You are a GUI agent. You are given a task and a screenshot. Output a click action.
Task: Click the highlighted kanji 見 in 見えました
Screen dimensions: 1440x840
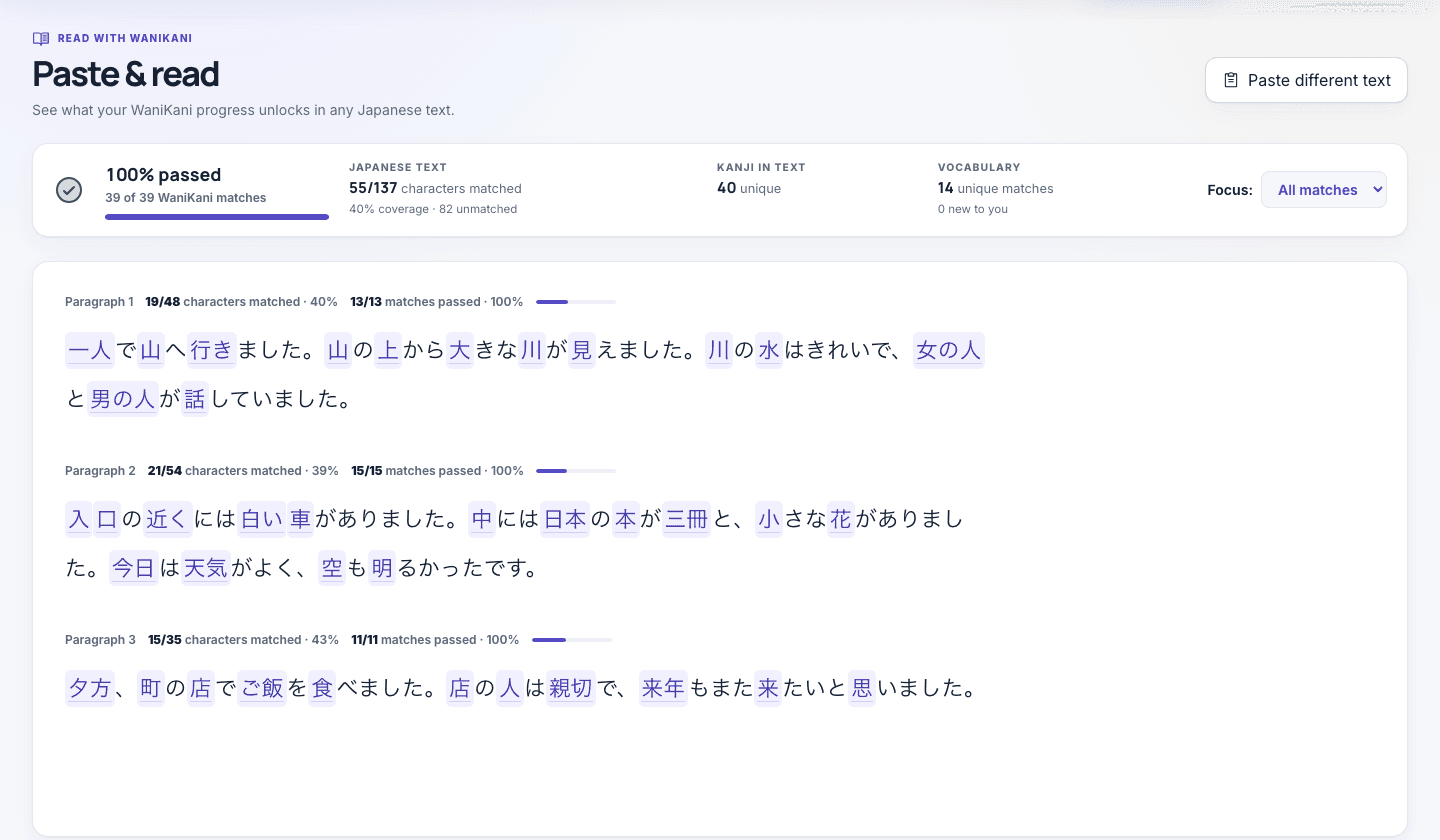coord(581,350)
